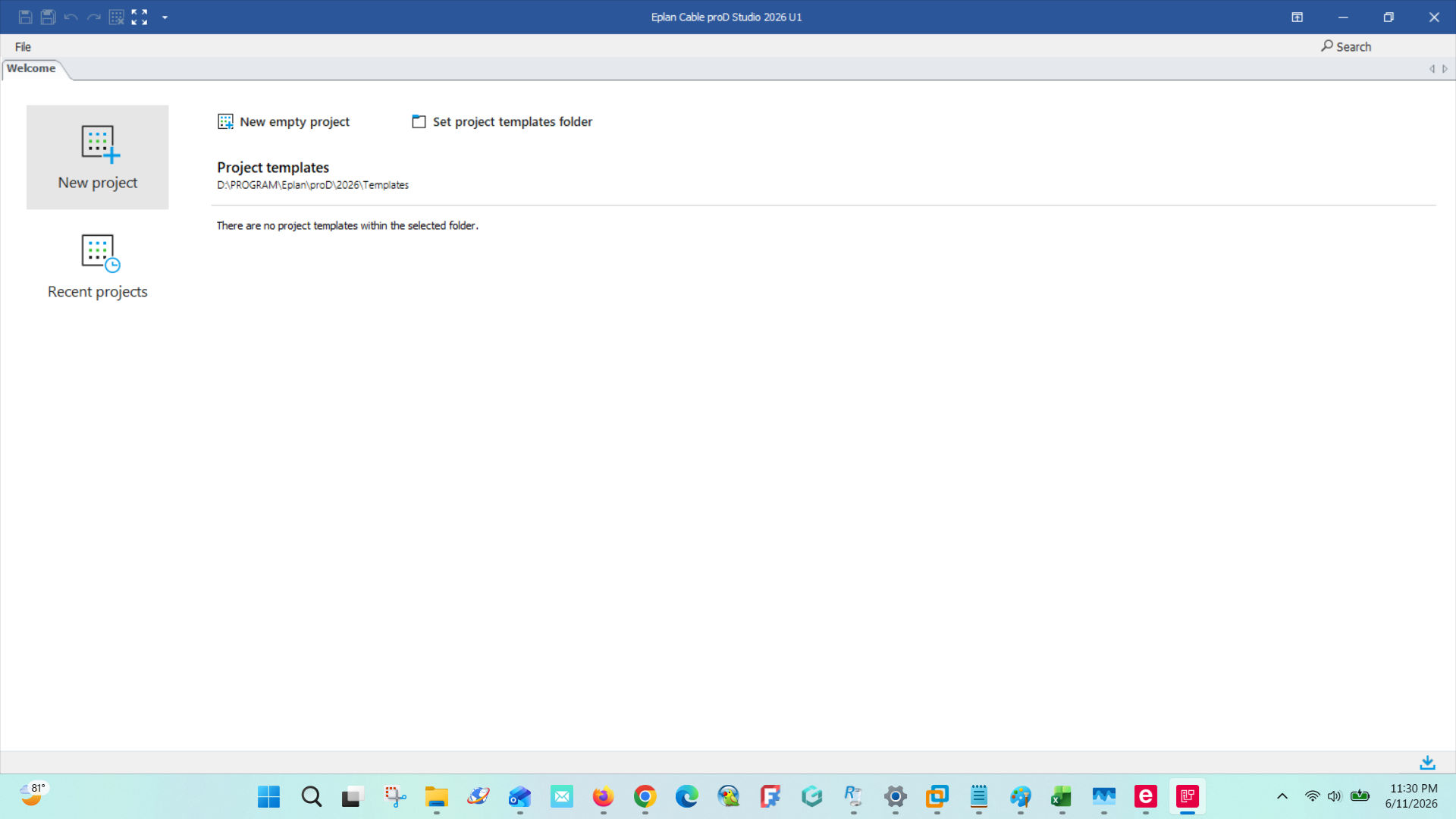Open Windows taskbar search
The image size is (1456, 819).
(x=311, y=797)
